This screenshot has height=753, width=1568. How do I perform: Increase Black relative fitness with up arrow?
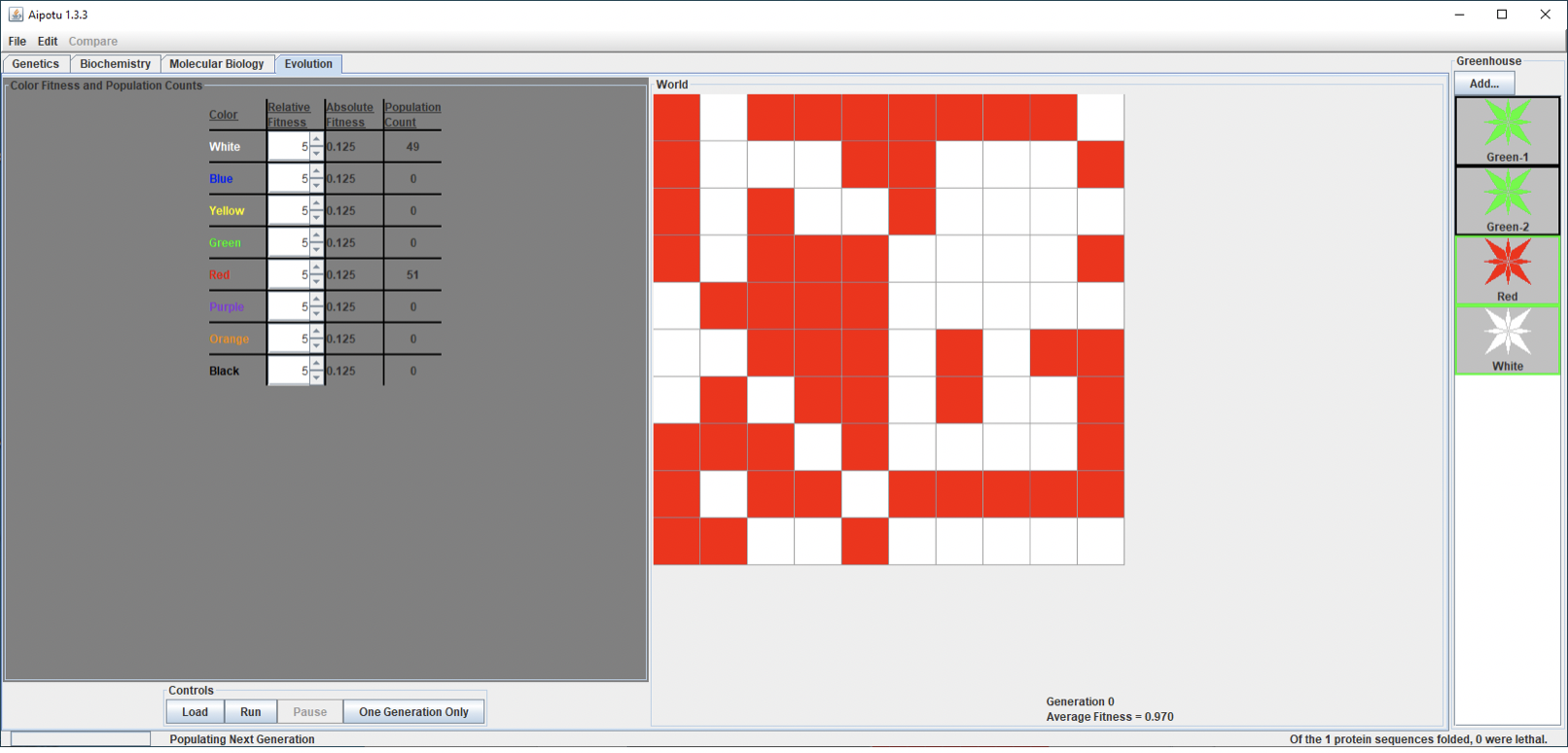click(316, 364)
